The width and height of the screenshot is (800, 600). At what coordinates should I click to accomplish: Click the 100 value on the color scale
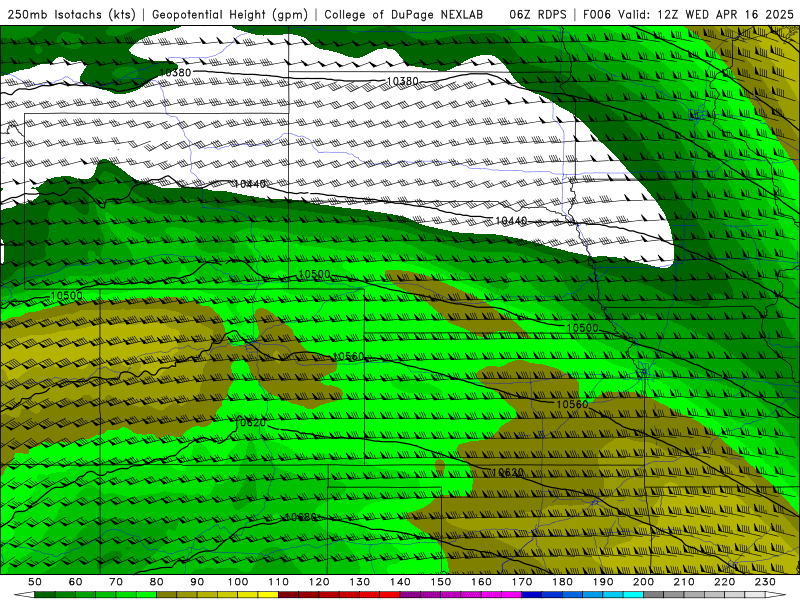click(x=238, y=582)
